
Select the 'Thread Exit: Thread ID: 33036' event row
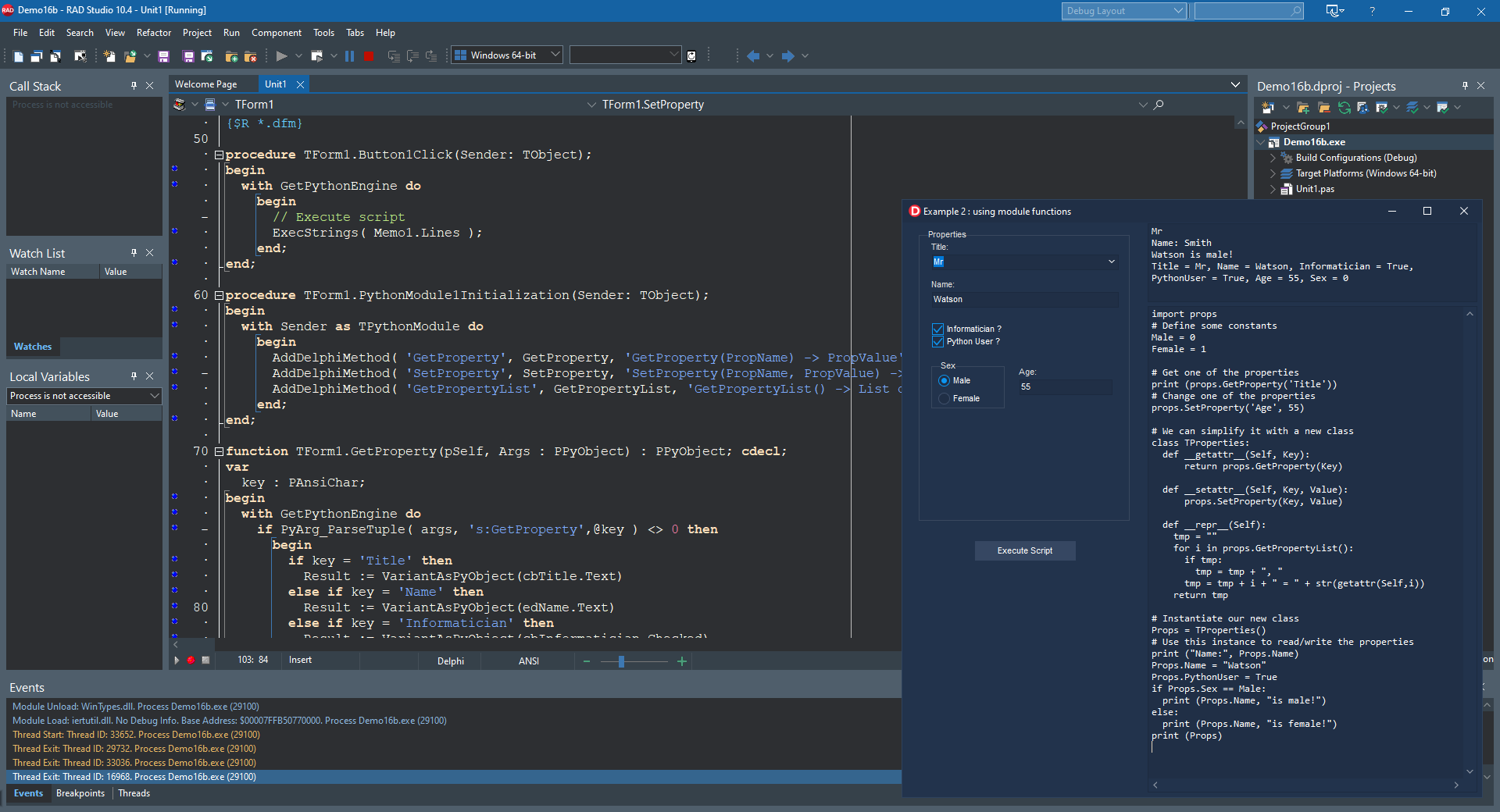(453, 763)
